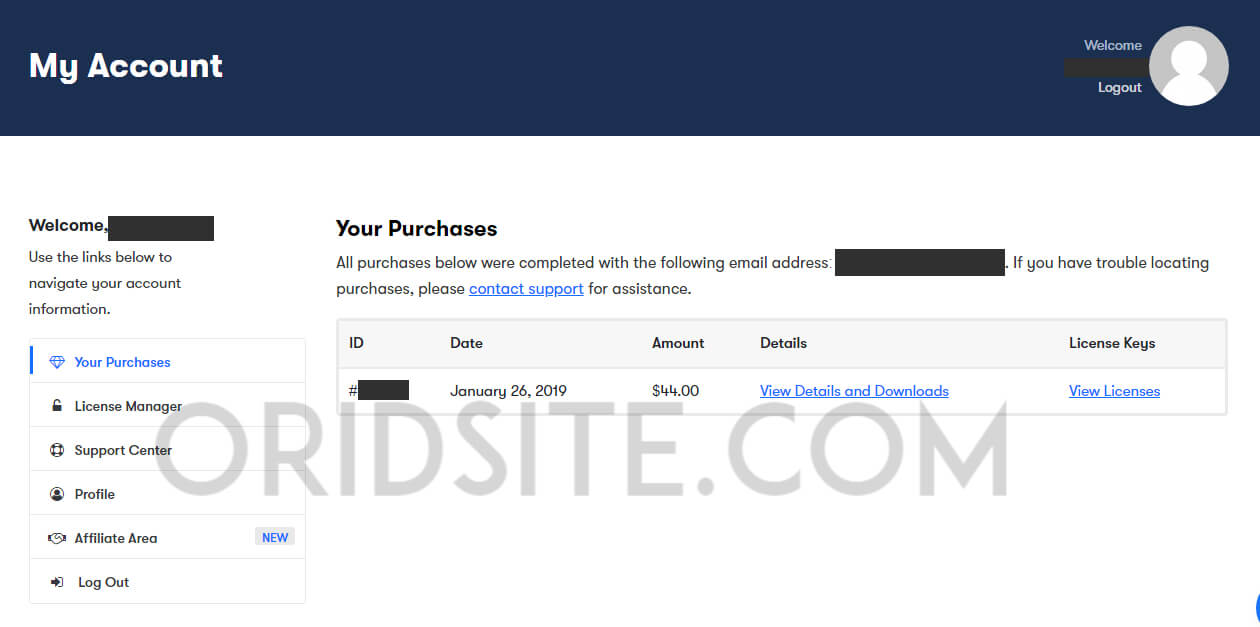Image resolution: width=1260 pixels, height=627 pixels.
Task: Open License Manager from the sidebar
Action: coord(168,406)
